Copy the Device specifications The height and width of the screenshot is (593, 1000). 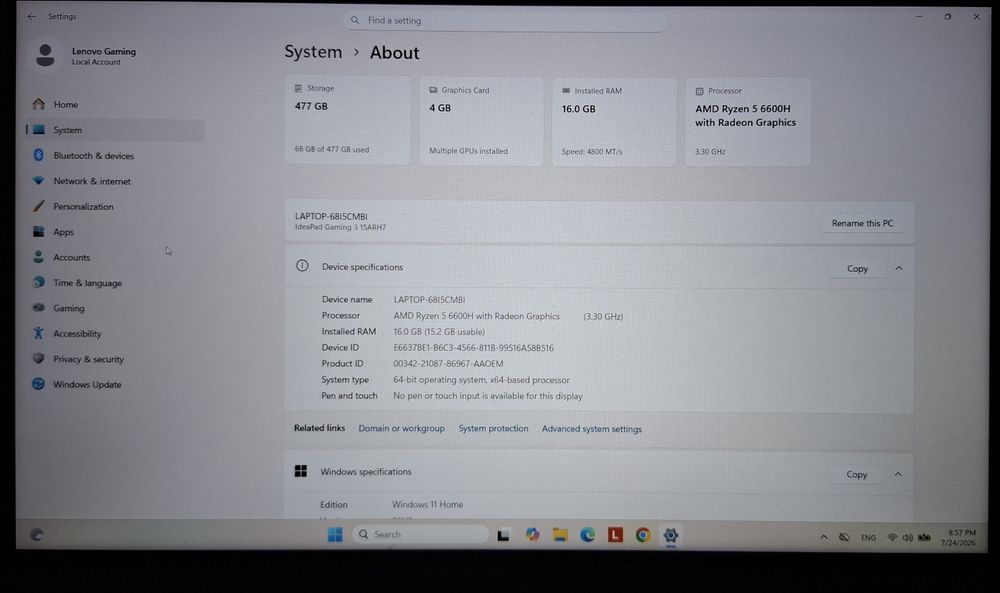point(857,268)
